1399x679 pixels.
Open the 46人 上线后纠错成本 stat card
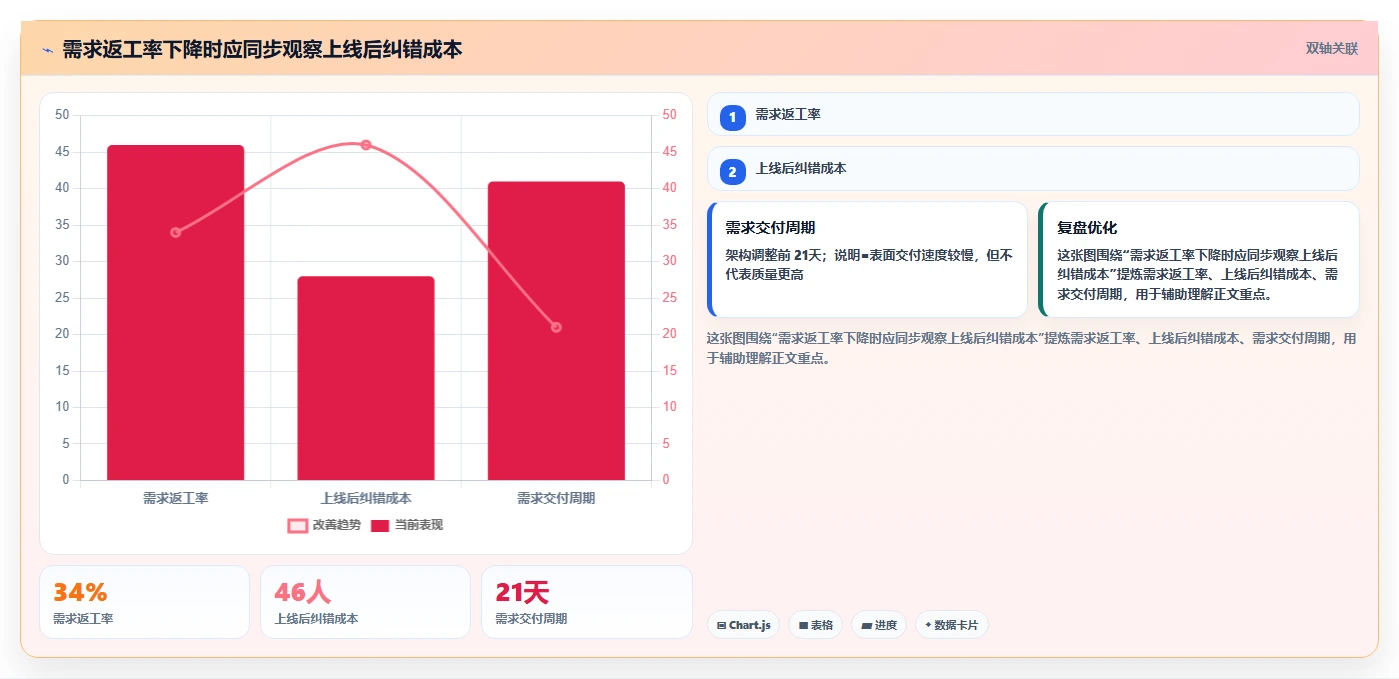coord(365,602)
